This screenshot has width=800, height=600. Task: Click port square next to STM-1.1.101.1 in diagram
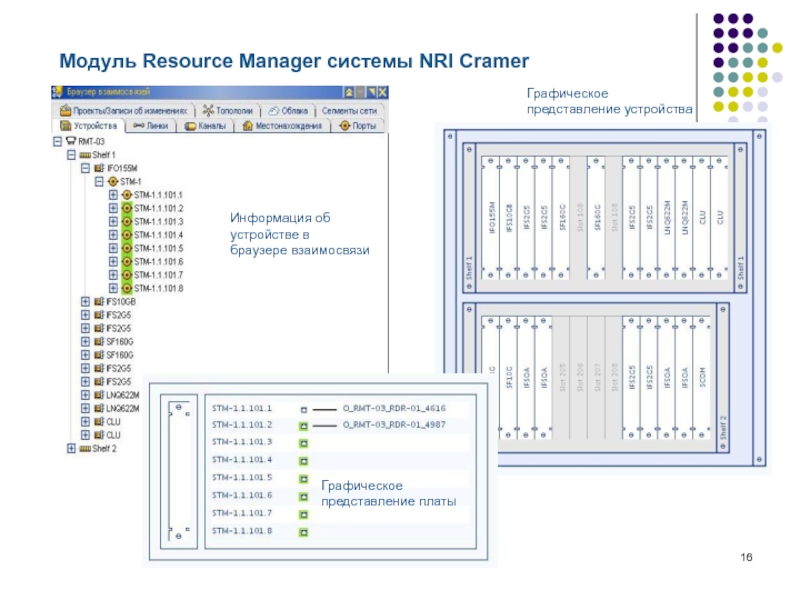pos(303,409)
